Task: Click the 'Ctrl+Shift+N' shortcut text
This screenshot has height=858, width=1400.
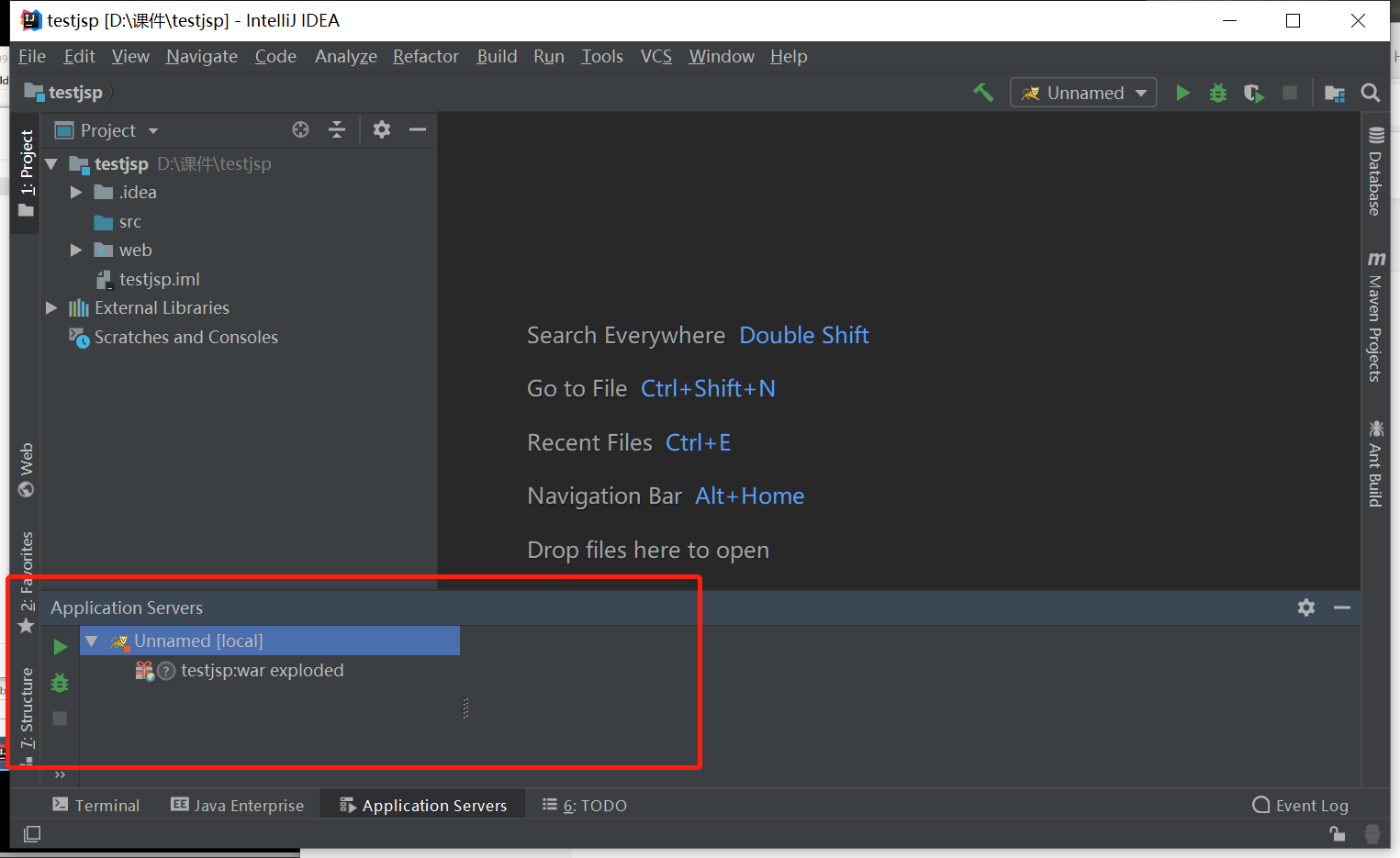Action: point(708,388)
